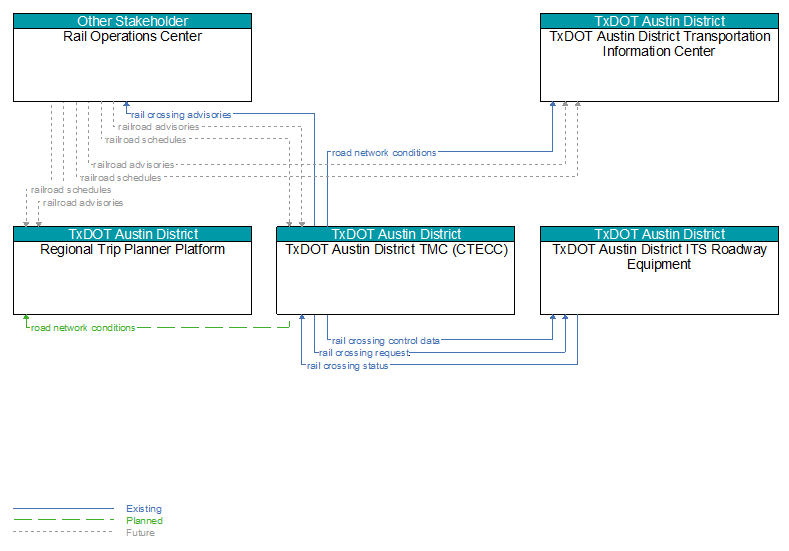Select the Rail Operations Center box
The image size is (789, 551).
coord(132,57)
